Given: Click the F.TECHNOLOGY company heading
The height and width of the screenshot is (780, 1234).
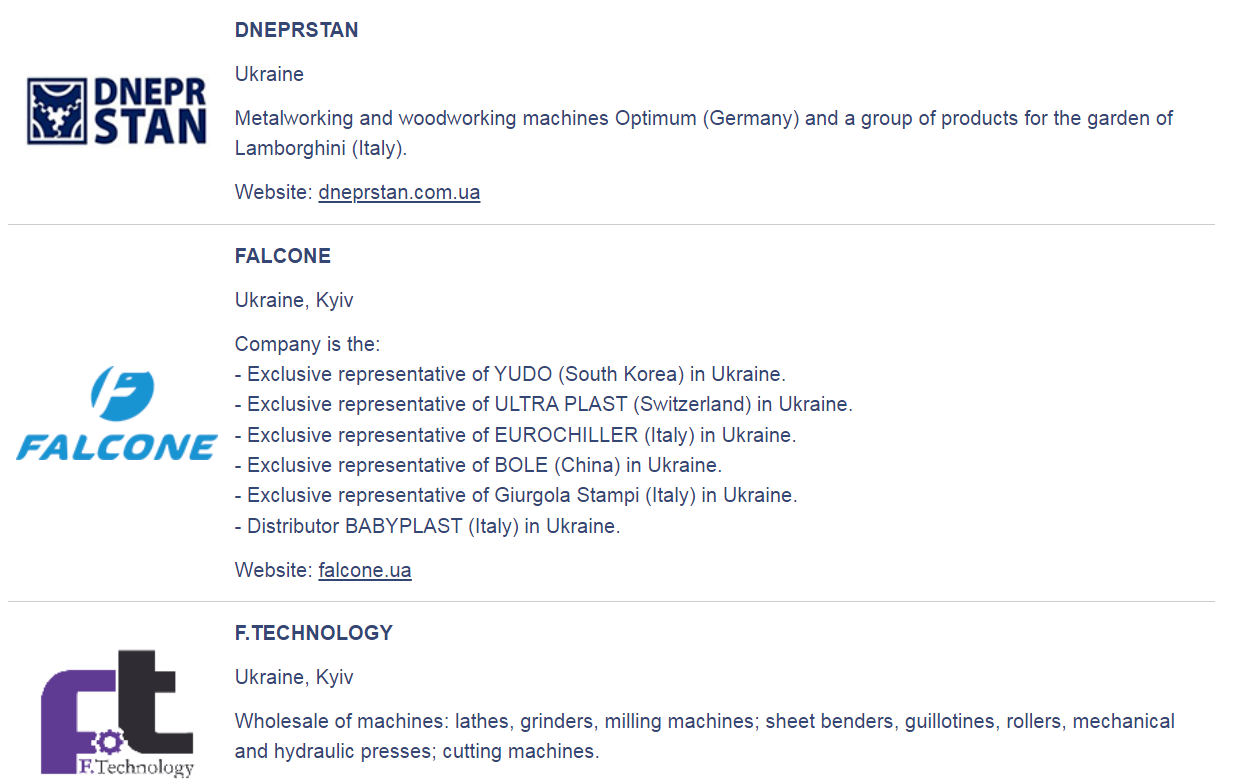Looking at the screenshot, I should pos(314,633).
